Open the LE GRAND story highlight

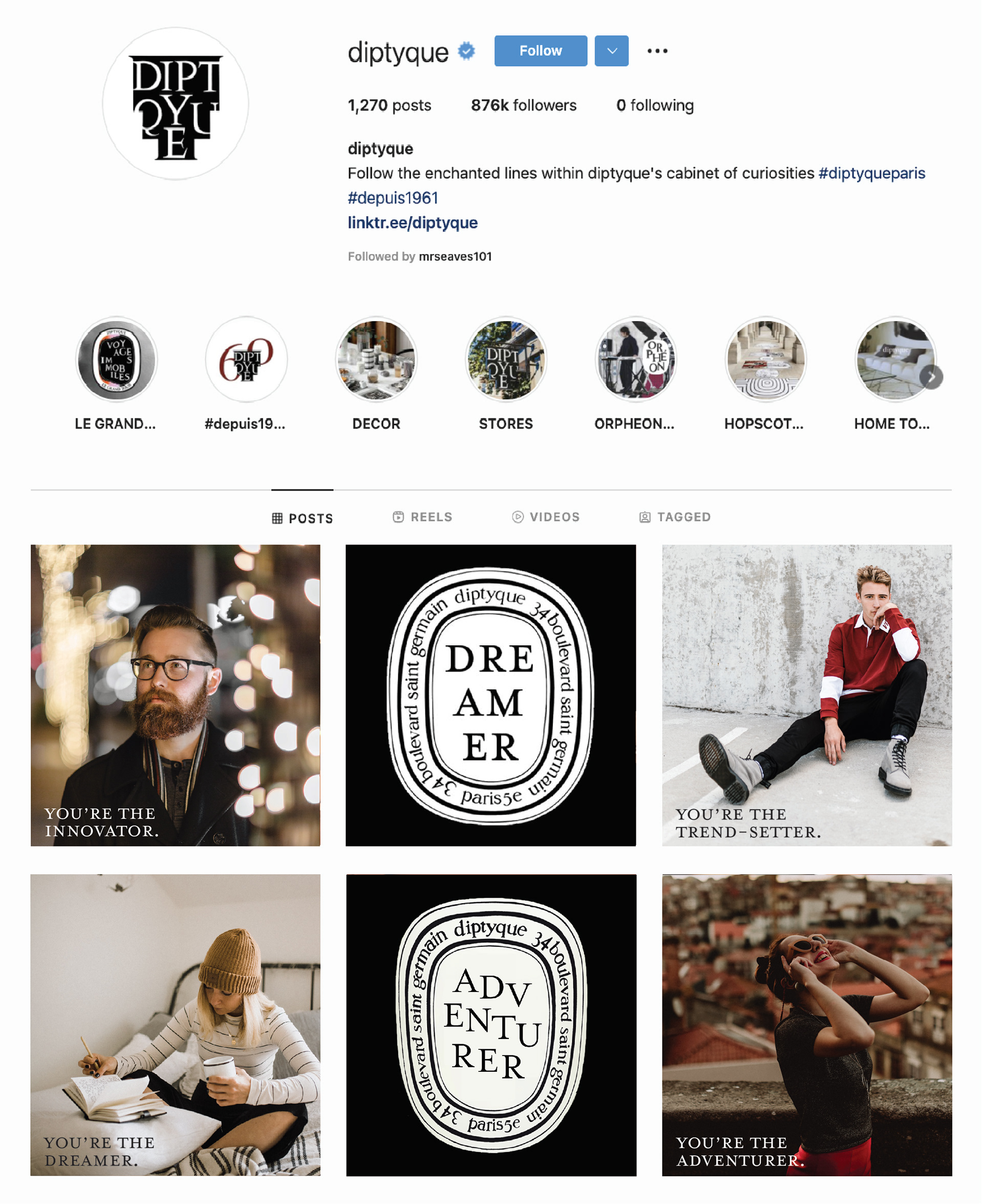click(116, 359)
